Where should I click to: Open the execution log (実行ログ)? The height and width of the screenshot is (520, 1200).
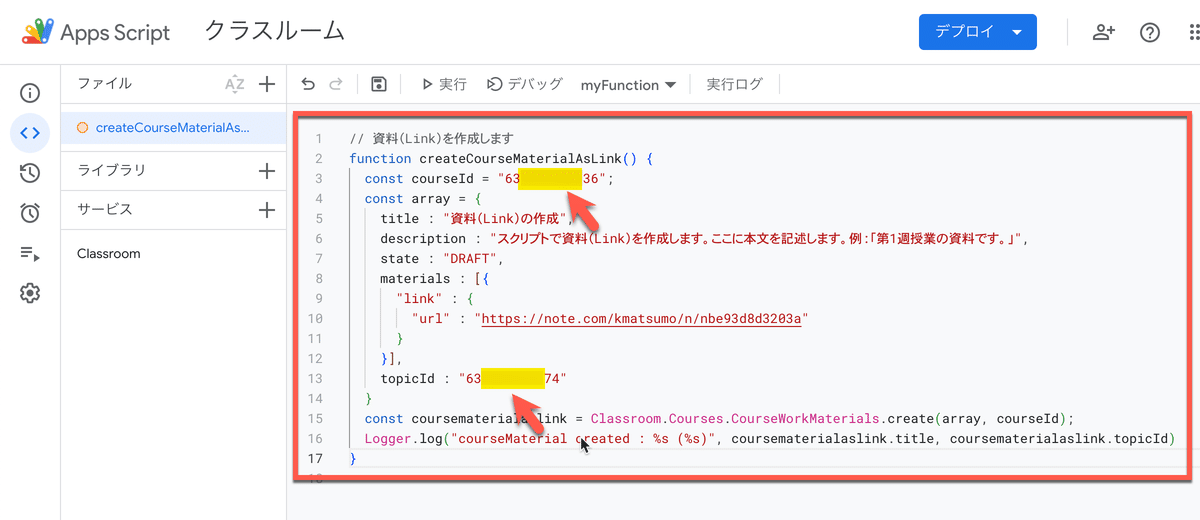734,85
